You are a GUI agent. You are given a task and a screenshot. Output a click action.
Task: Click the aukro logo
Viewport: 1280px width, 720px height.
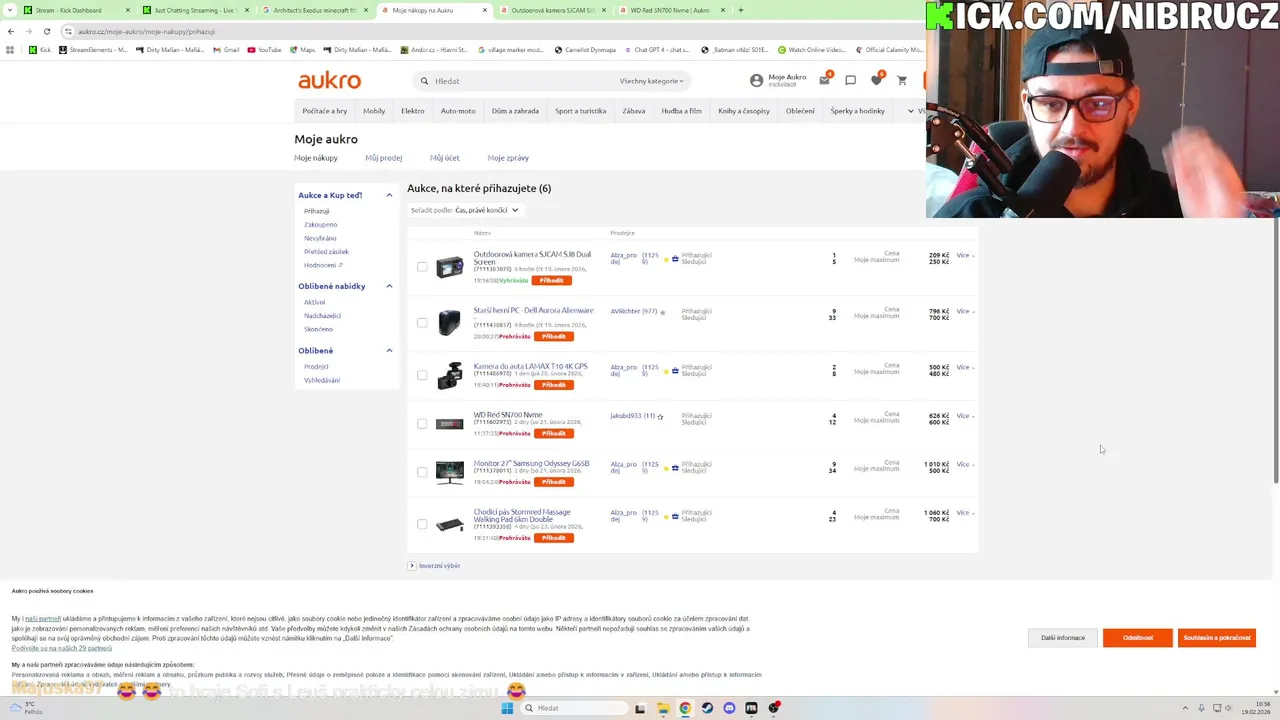click(329, 80)
